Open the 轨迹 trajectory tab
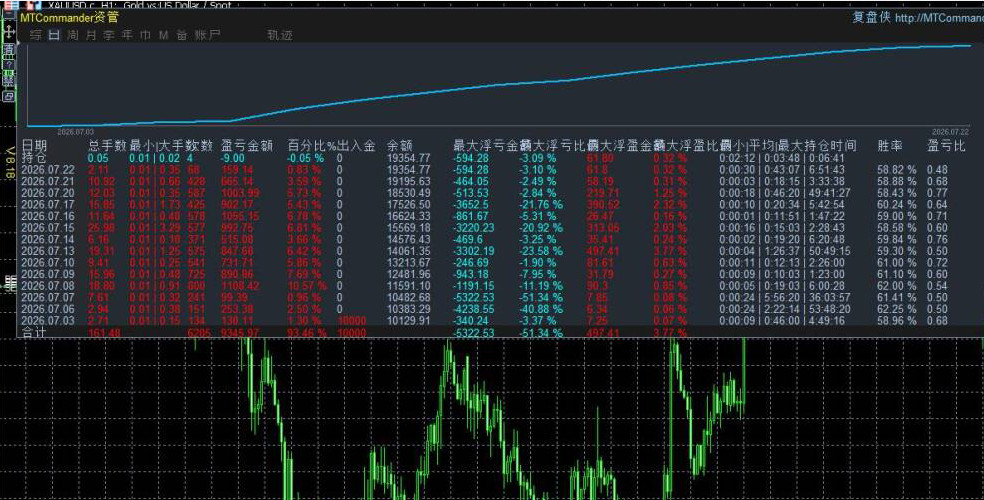984x500 pixels. pyautogui.click(x=280, y=35)
